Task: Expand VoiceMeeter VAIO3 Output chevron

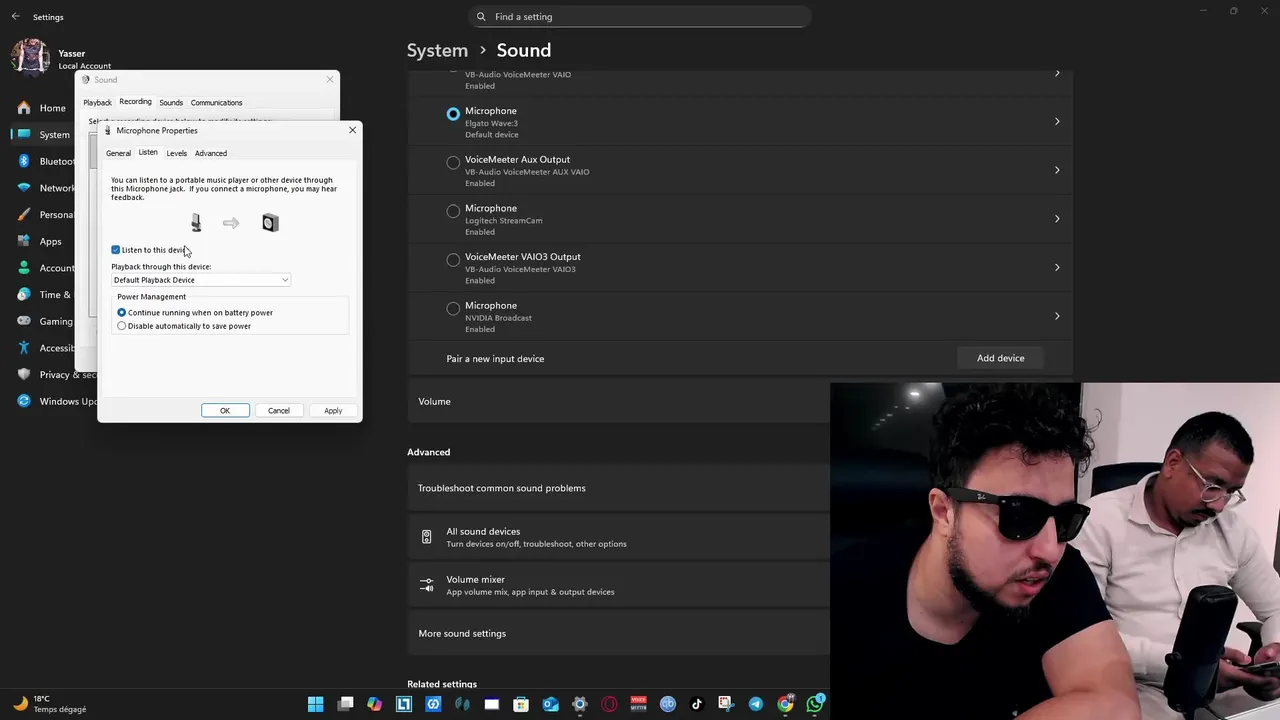Action: (x=1057, y=268)
